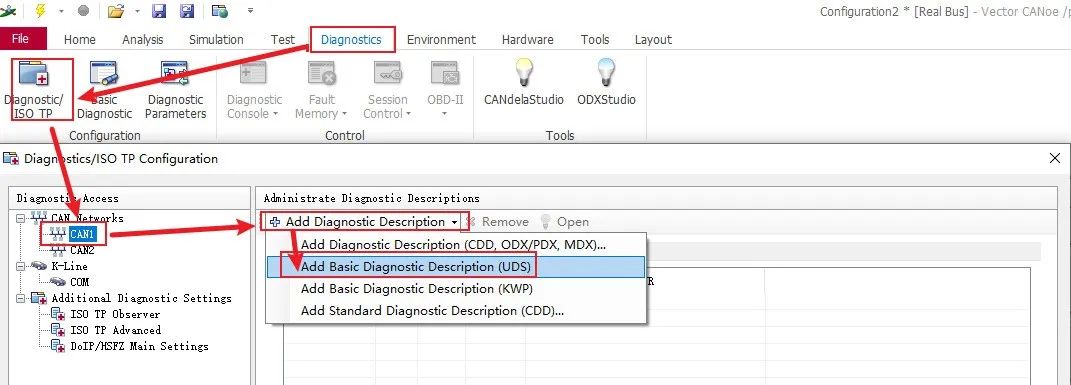Switch to the Environment ribbon tab
The image size is (1071, 385).
(441, 40)
